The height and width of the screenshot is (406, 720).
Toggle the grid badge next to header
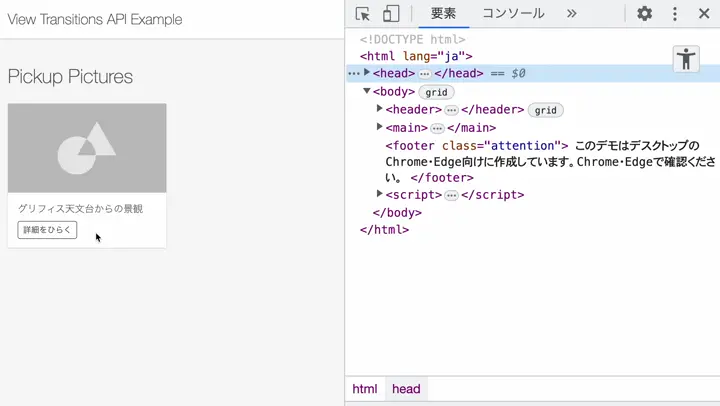pyautogui.click(x=546, y=110)
